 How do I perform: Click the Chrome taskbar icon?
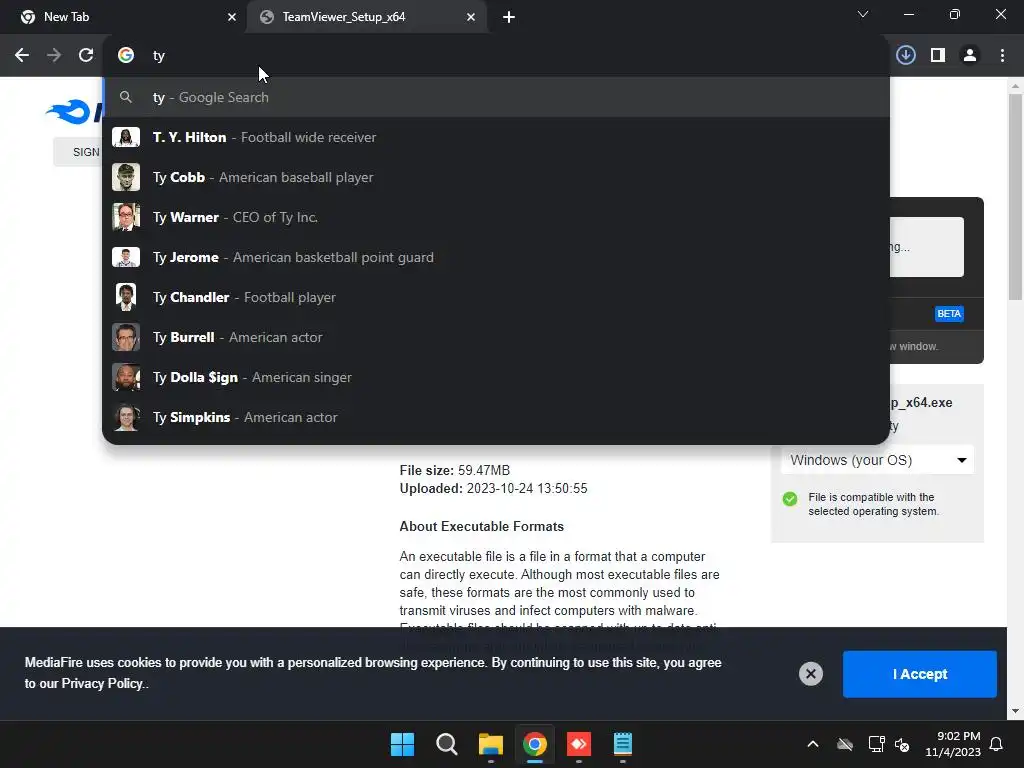(x=535, y=744)
